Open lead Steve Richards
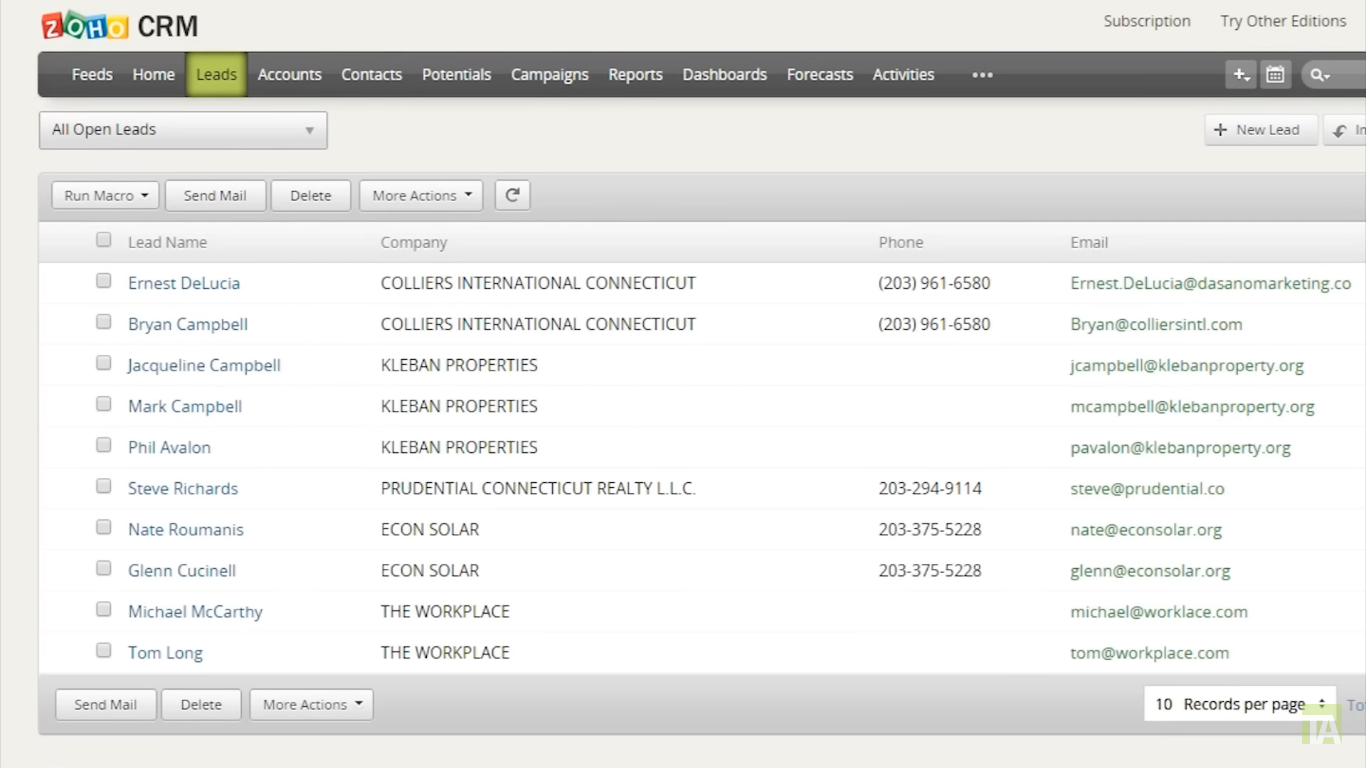Viewport: 1366px width, 768px height. (x=183, y=488)
